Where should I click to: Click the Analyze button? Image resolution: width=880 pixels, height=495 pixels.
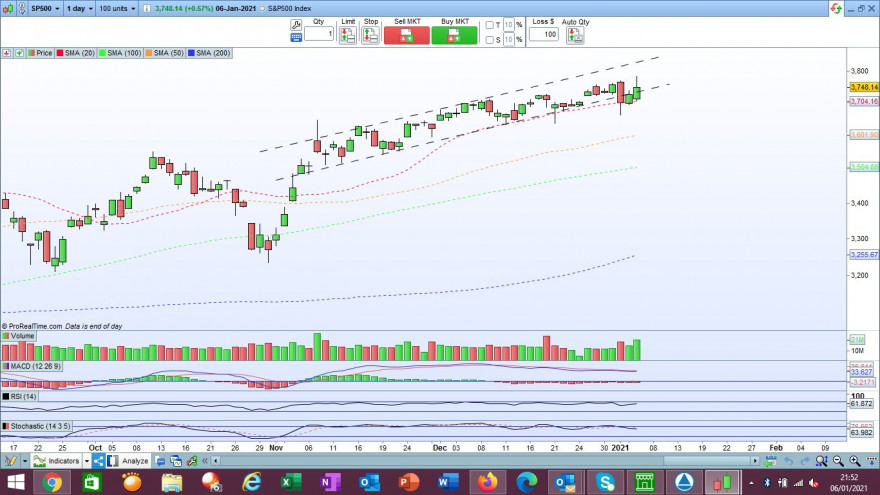pyautogui.click(x=129, y=461)
